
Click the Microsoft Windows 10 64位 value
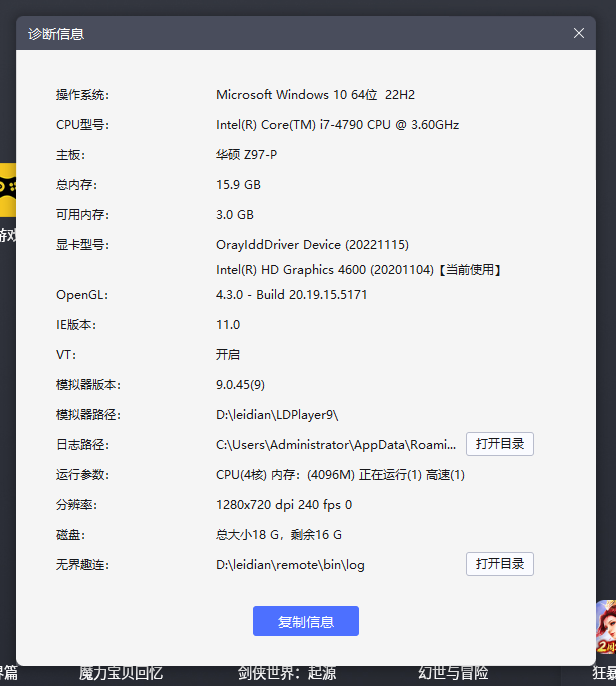315,95
